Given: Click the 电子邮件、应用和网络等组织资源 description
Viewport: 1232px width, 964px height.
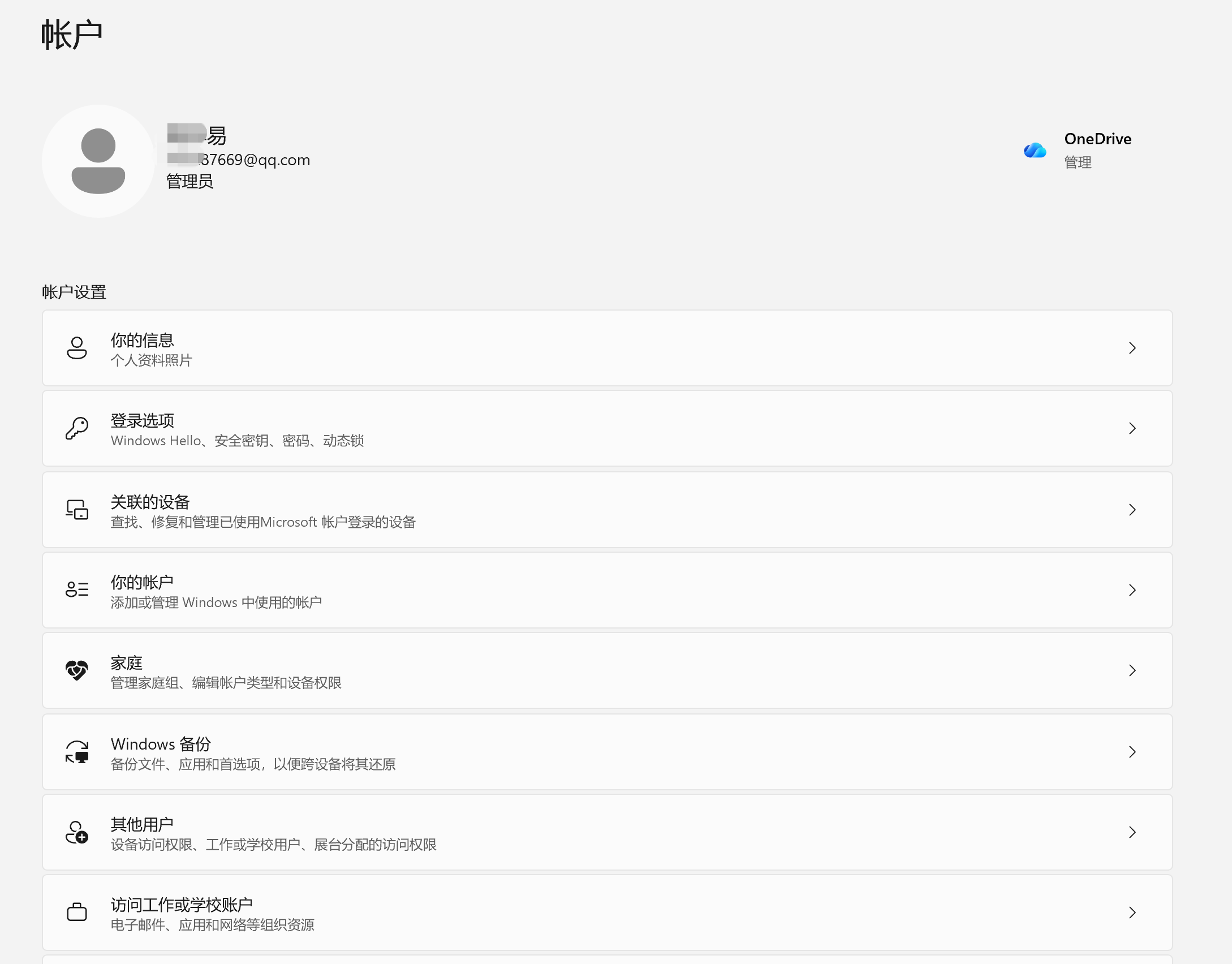Looking at the screenshot, I should coord(212,925).
